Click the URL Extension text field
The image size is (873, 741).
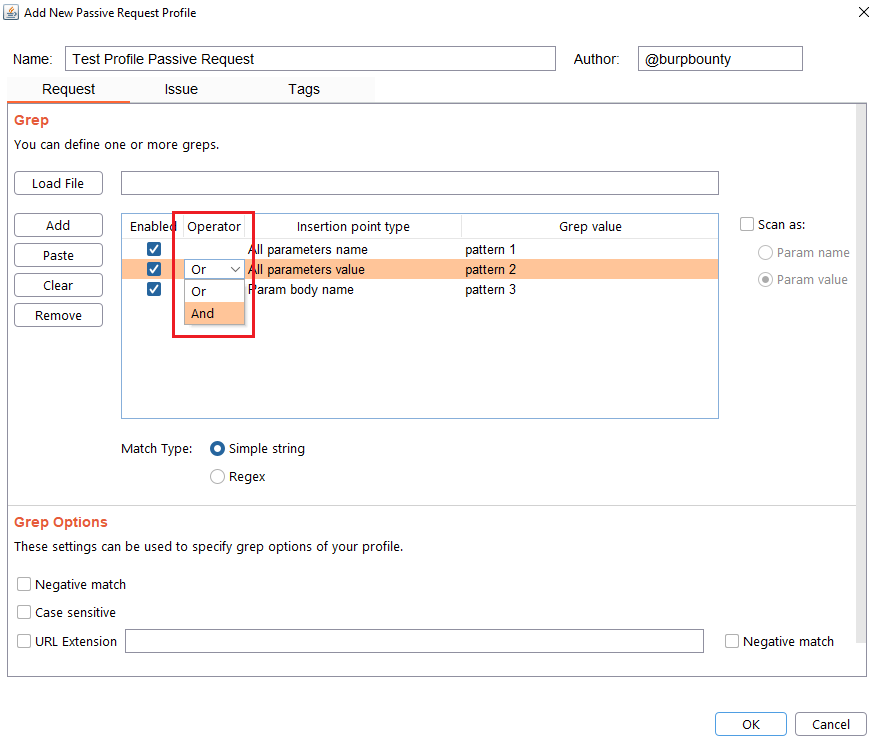click(414, 641)
